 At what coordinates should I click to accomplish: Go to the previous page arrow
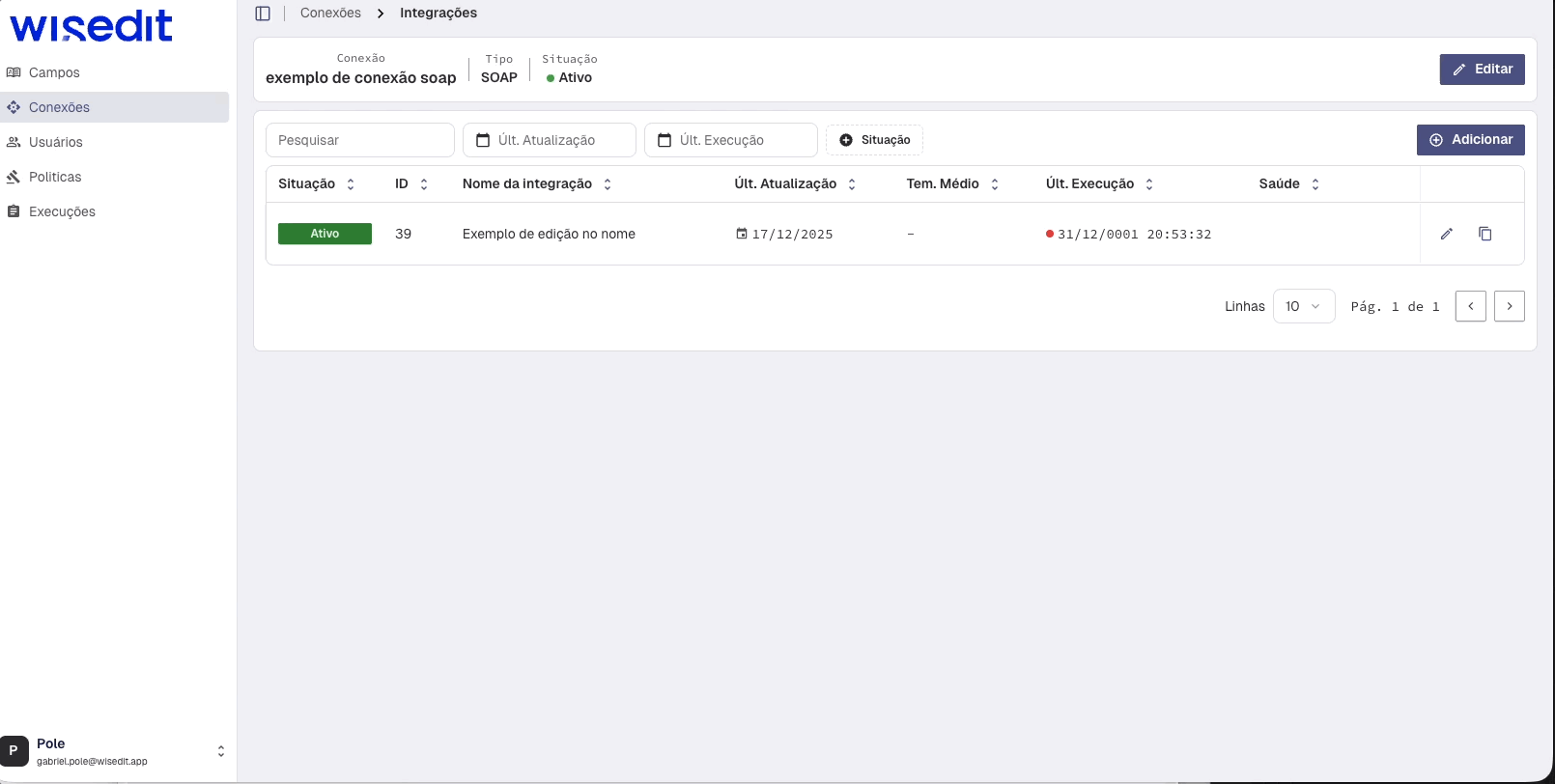[x=1470, y=306]
